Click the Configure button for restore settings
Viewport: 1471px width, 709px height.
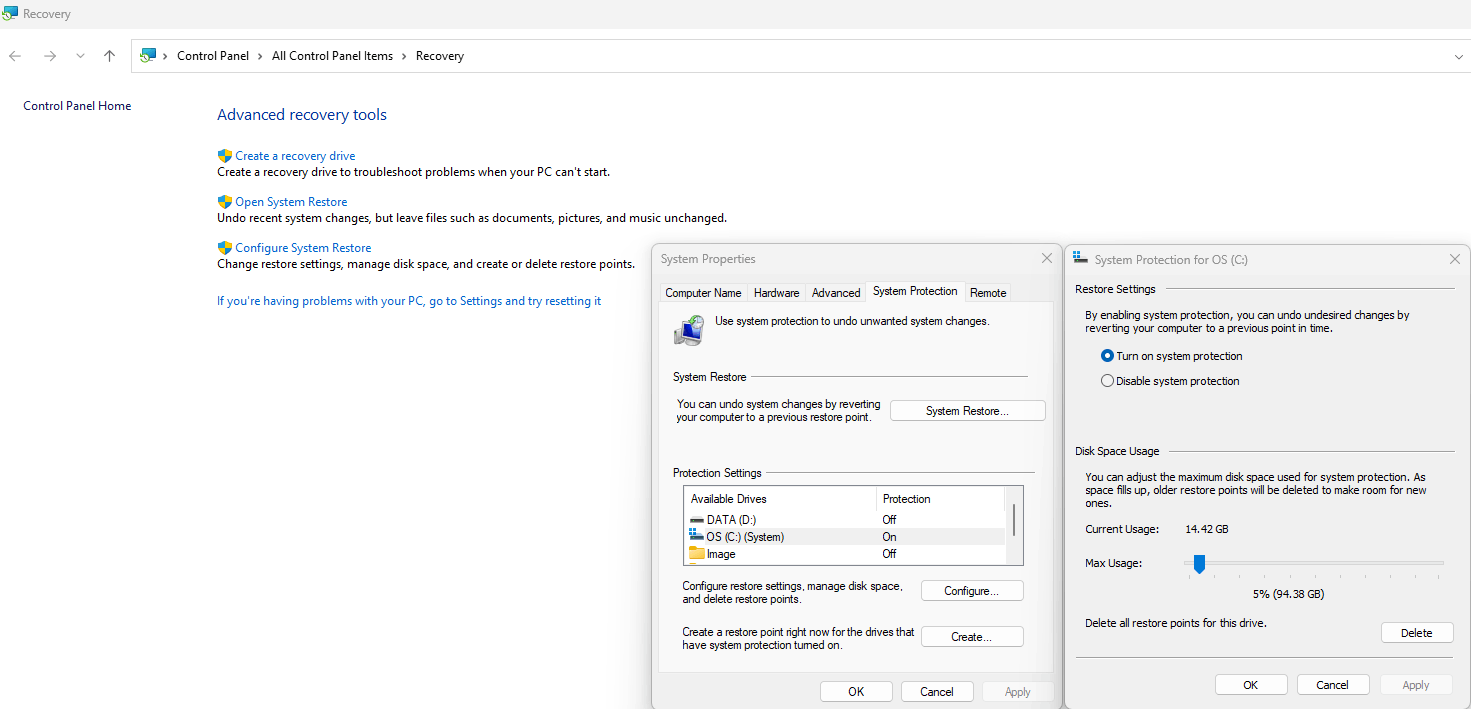[971, 590]
